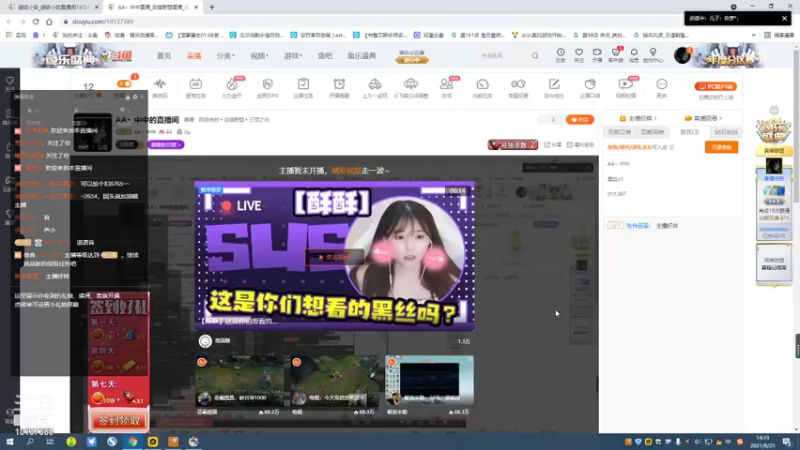Open the alarm clock 开播提醒 icon
The image size is (800, 450).
coord(339,88)
